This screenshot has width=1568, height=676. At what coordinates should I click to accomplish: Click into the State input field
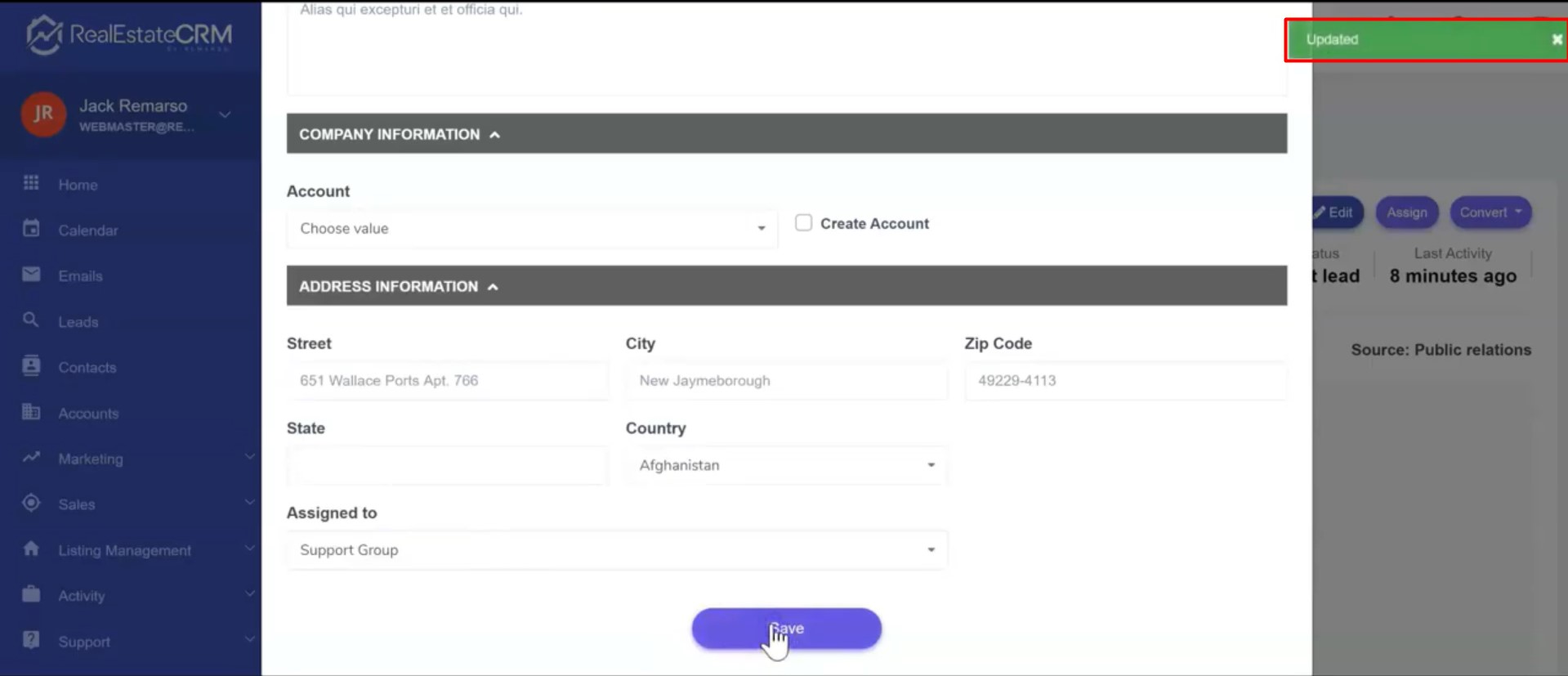447,465
